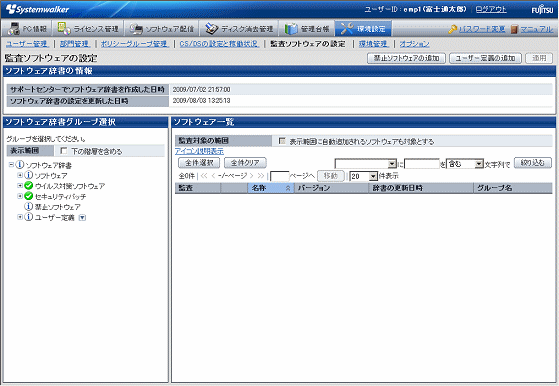Select ウイルス対策ソフトウェア tree item
Screen dimensions: 559x386
coord(70,186)
